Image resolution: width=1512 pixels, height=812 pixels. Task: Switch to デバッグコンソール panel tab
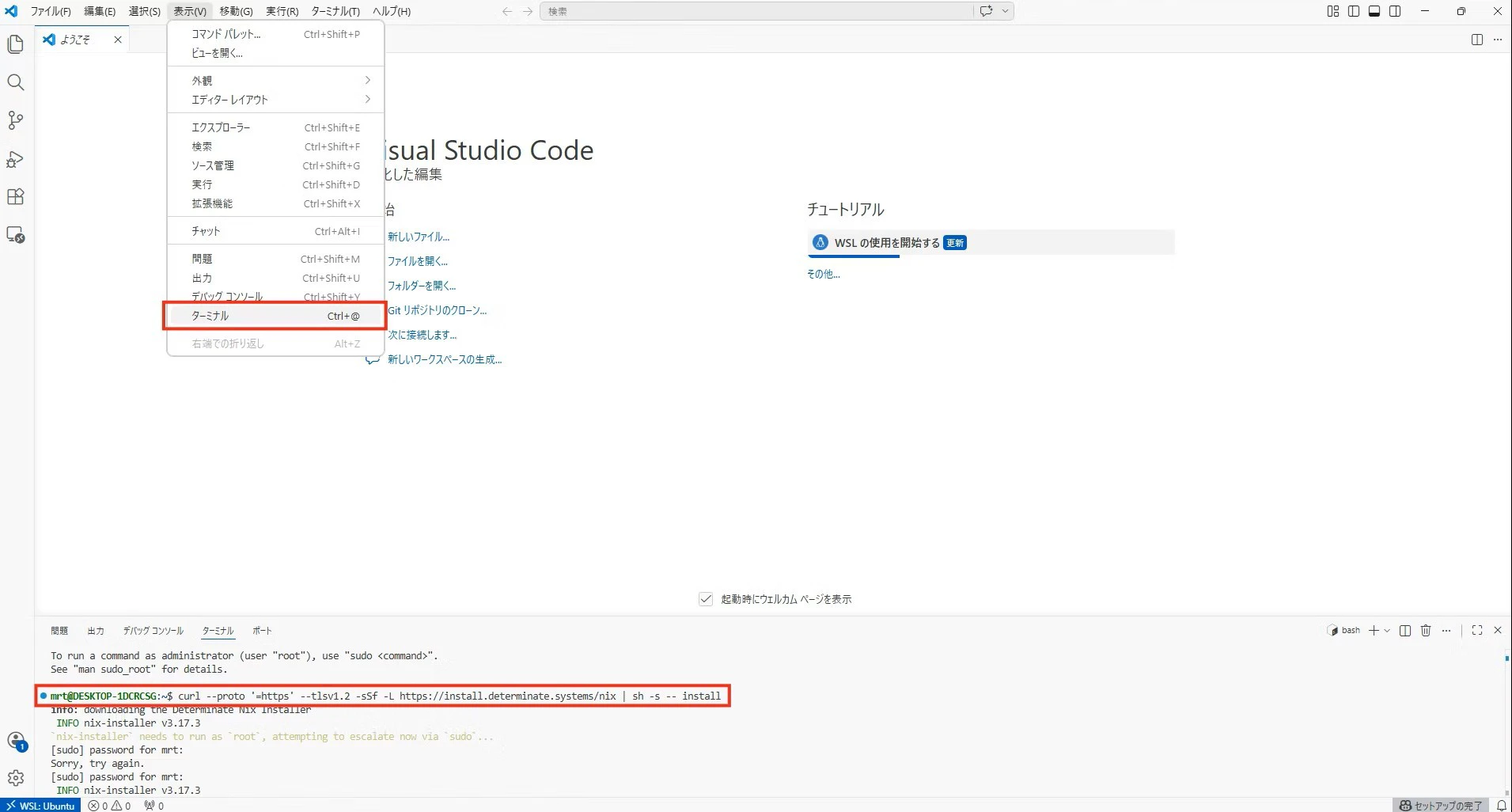153,631
